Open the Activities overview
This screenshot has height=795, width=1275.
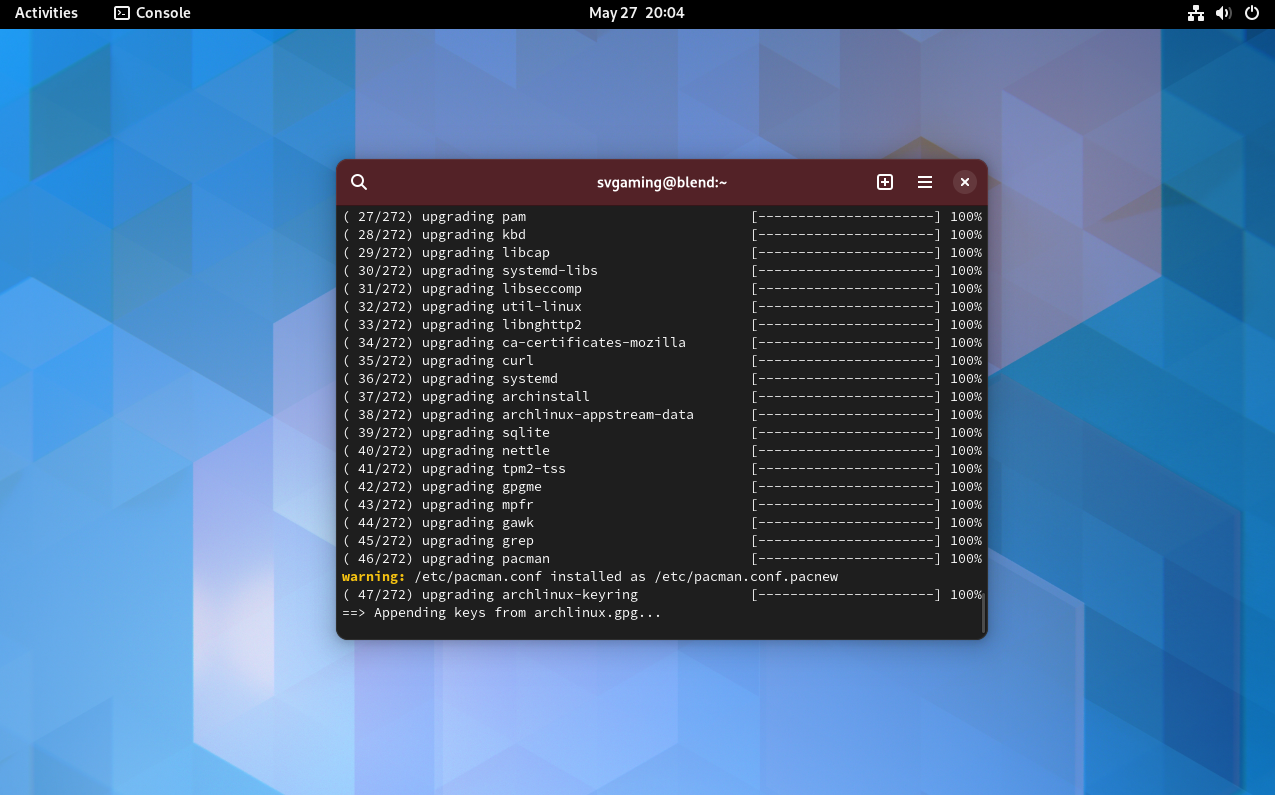click(x=46, y=13)
